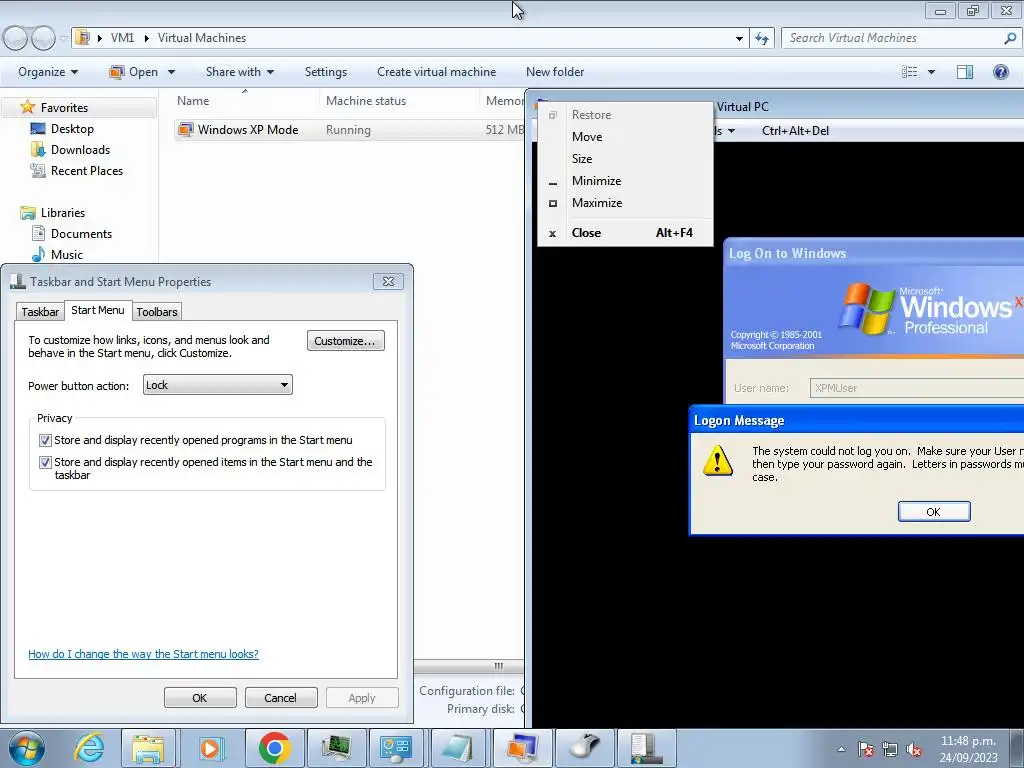Viewport: 1024px width, 768px height.
Task: Select Downloads in navigation pane
Action: [80, 150]
